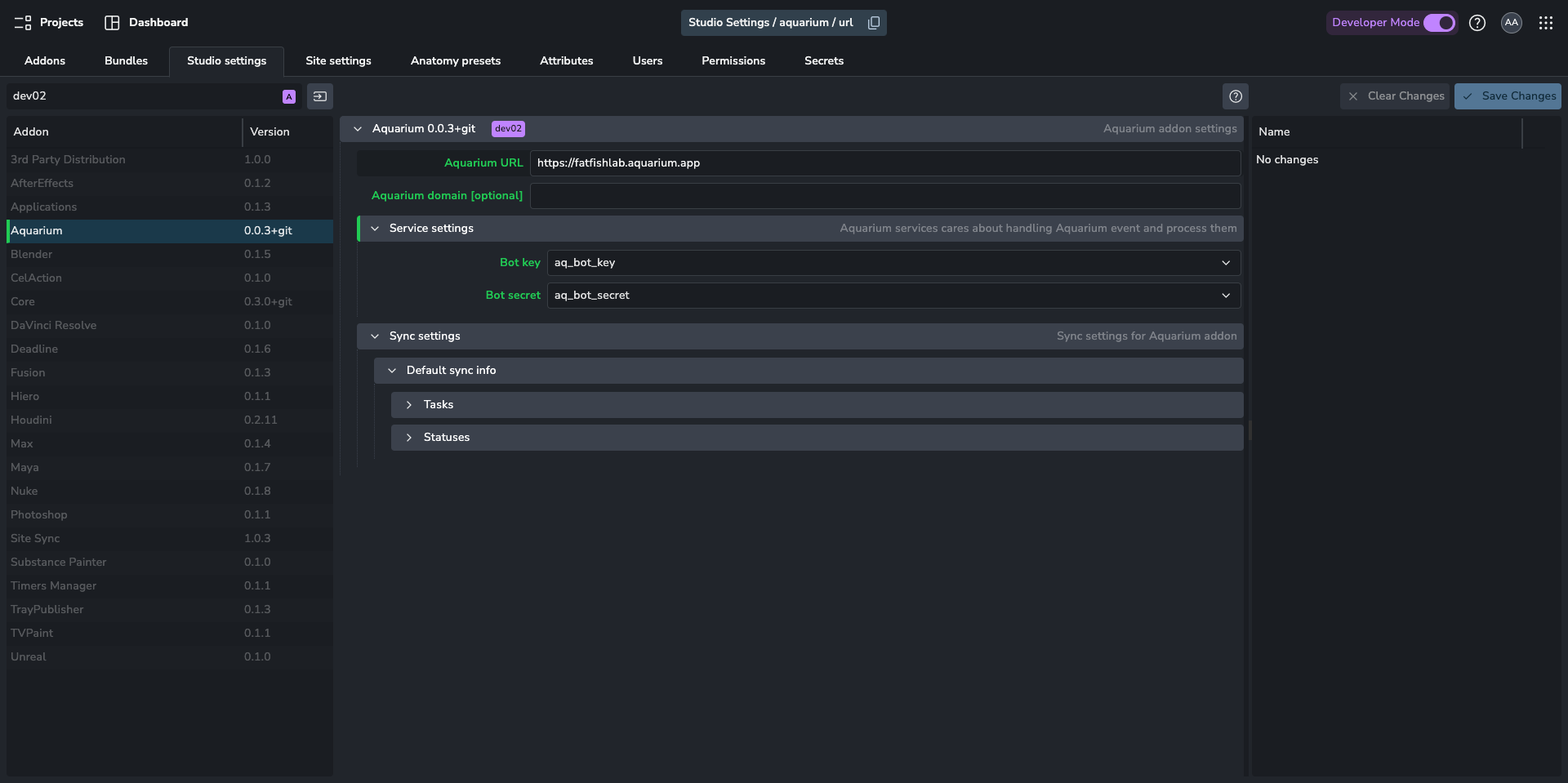Open the help icon in the top bar
The height and width of the screenshot is (783, 1568).
(1477, 23)
